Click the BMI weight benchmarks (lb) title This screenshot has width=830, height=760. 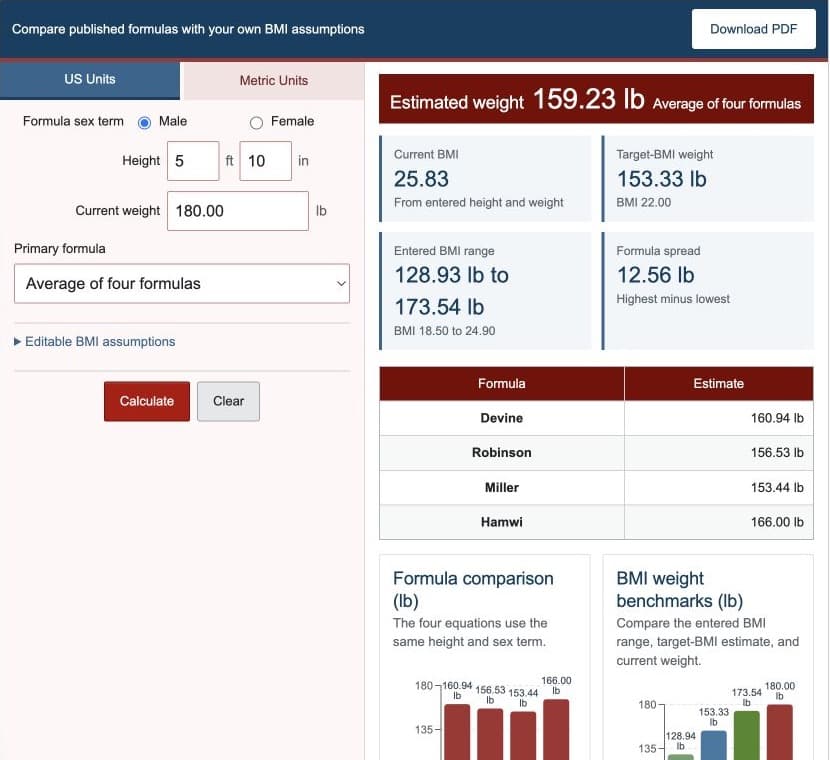(x=680, y=590)
